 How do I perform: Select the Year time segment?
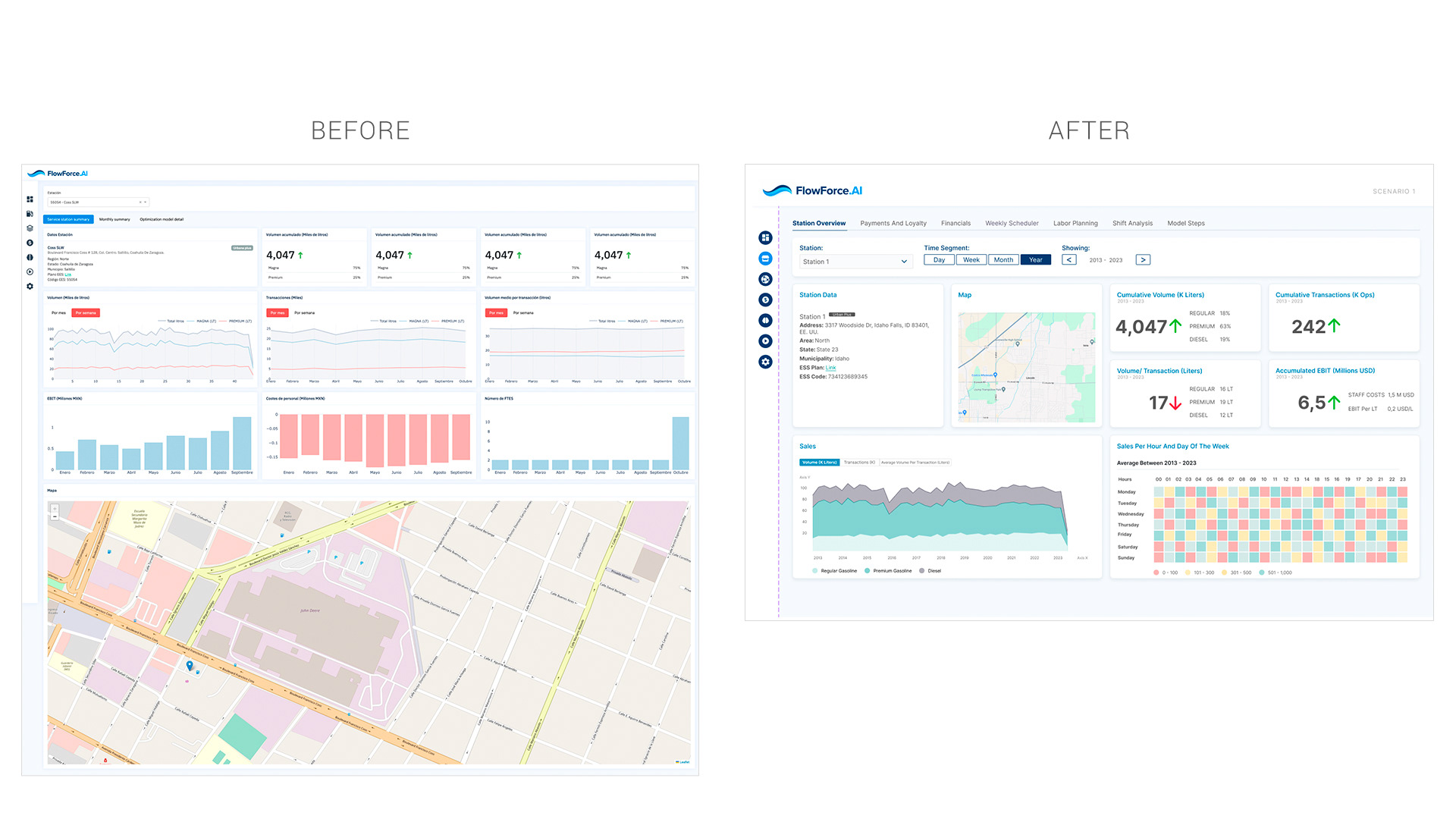tap(1035, 260)
